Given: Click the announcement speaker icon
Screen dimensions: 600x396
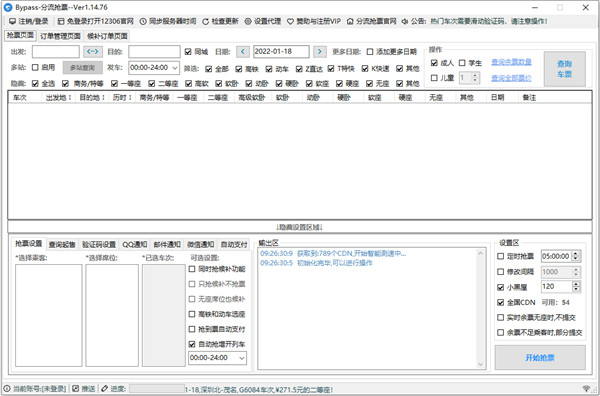Looking at the screenshot, I should tap(405, 21).
